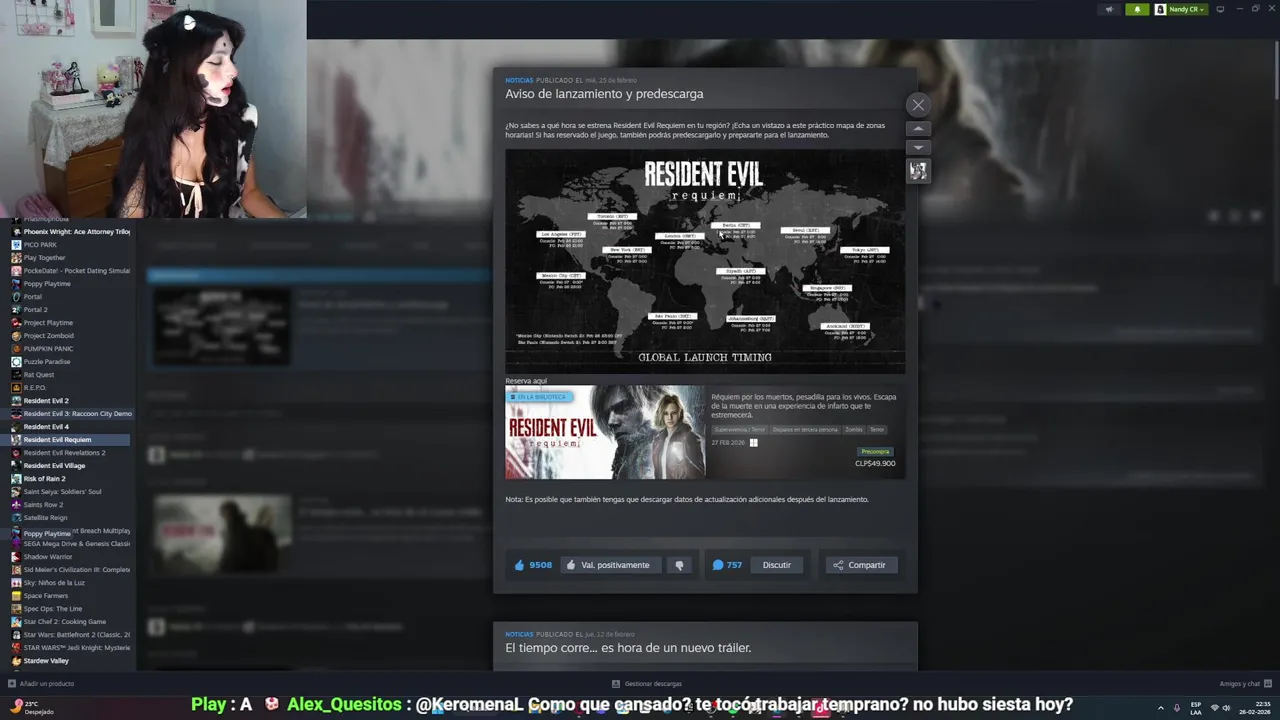This screenshot has width=1280, height=720.
Task: Select PocketDate! in library list
Action: 70,271
